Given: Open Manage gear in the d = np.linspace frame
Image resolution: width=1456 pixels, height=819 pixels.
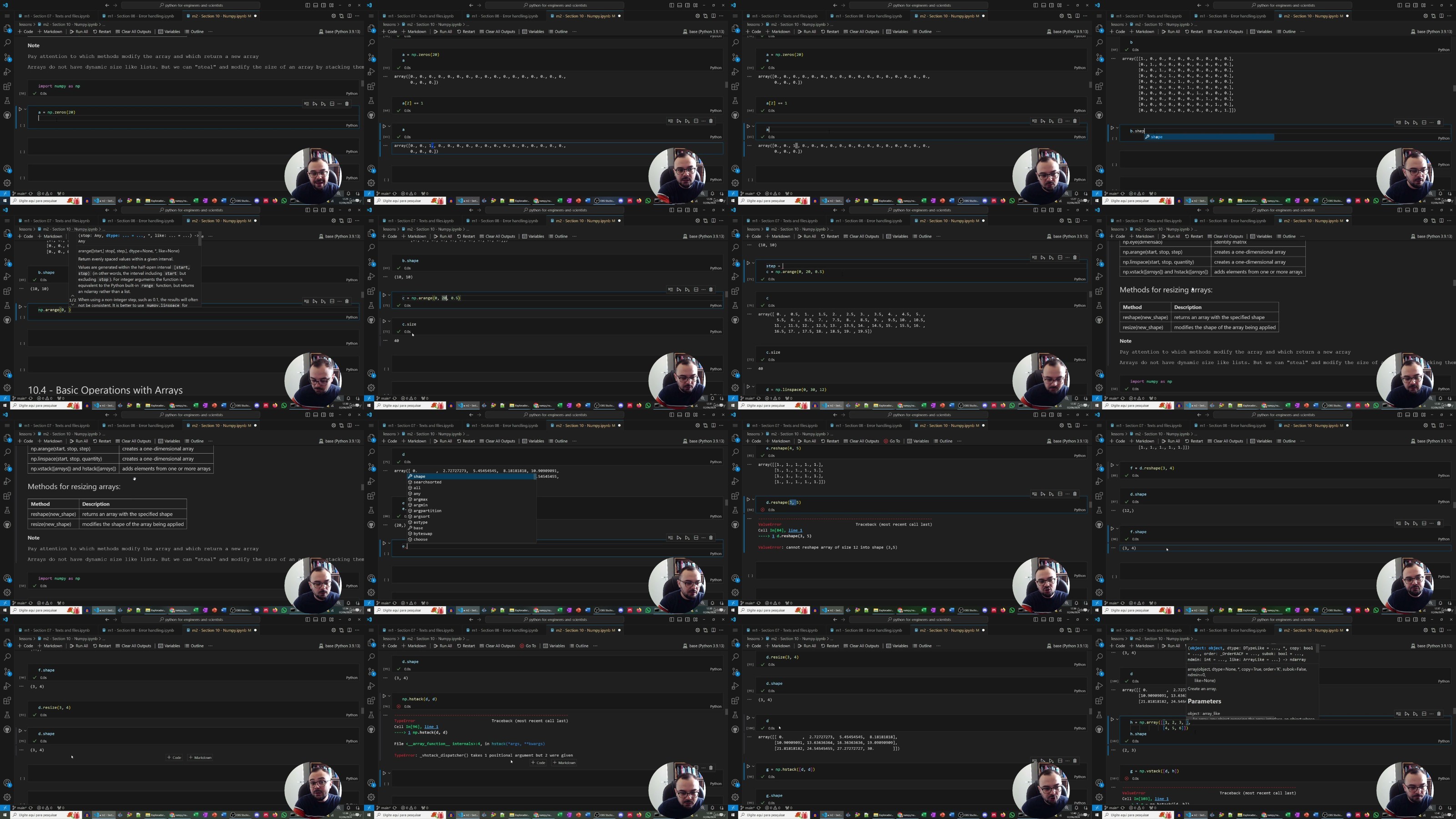Looking at the screenshot, I should (x=735, y=388).
